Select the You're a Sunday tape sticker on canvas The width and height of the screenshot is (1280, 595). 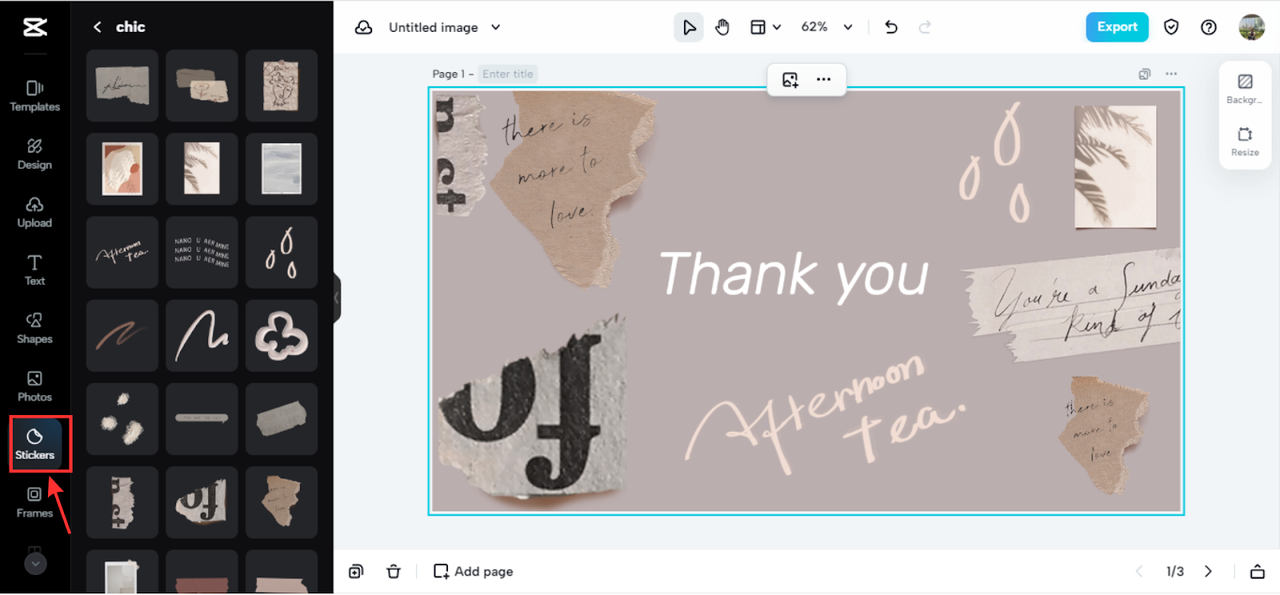1072,305
